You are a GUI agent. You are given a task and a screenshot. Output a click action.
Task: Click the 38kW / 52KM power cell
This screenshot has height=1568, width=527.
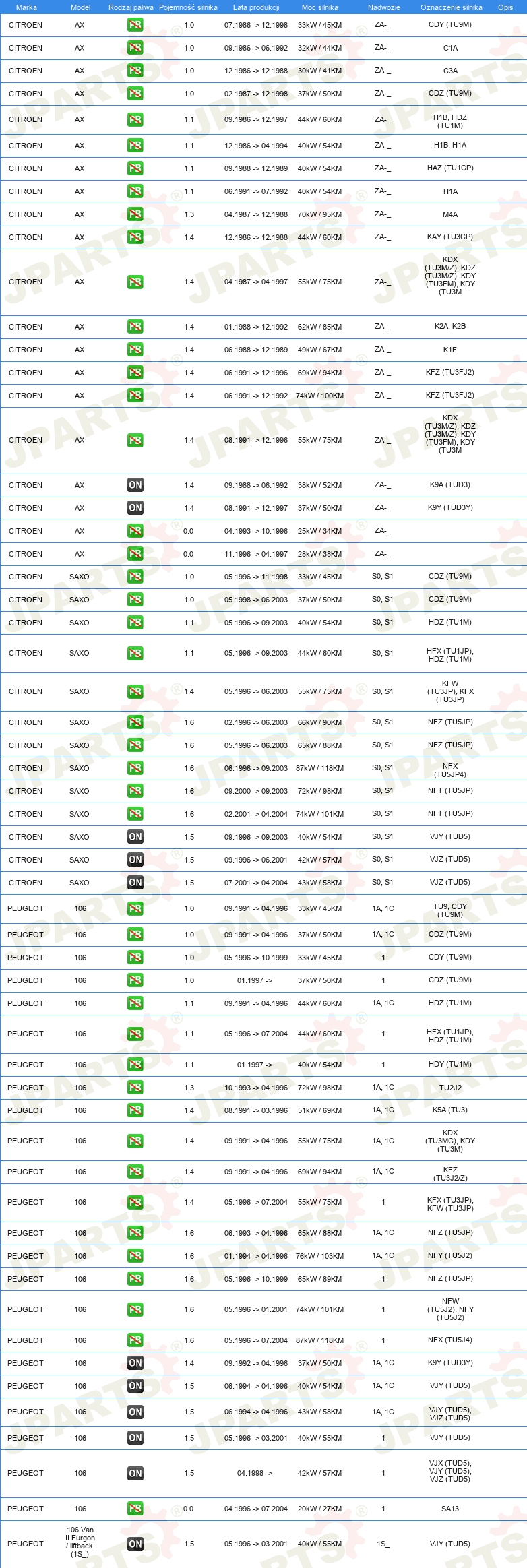[x=320, y=485]
